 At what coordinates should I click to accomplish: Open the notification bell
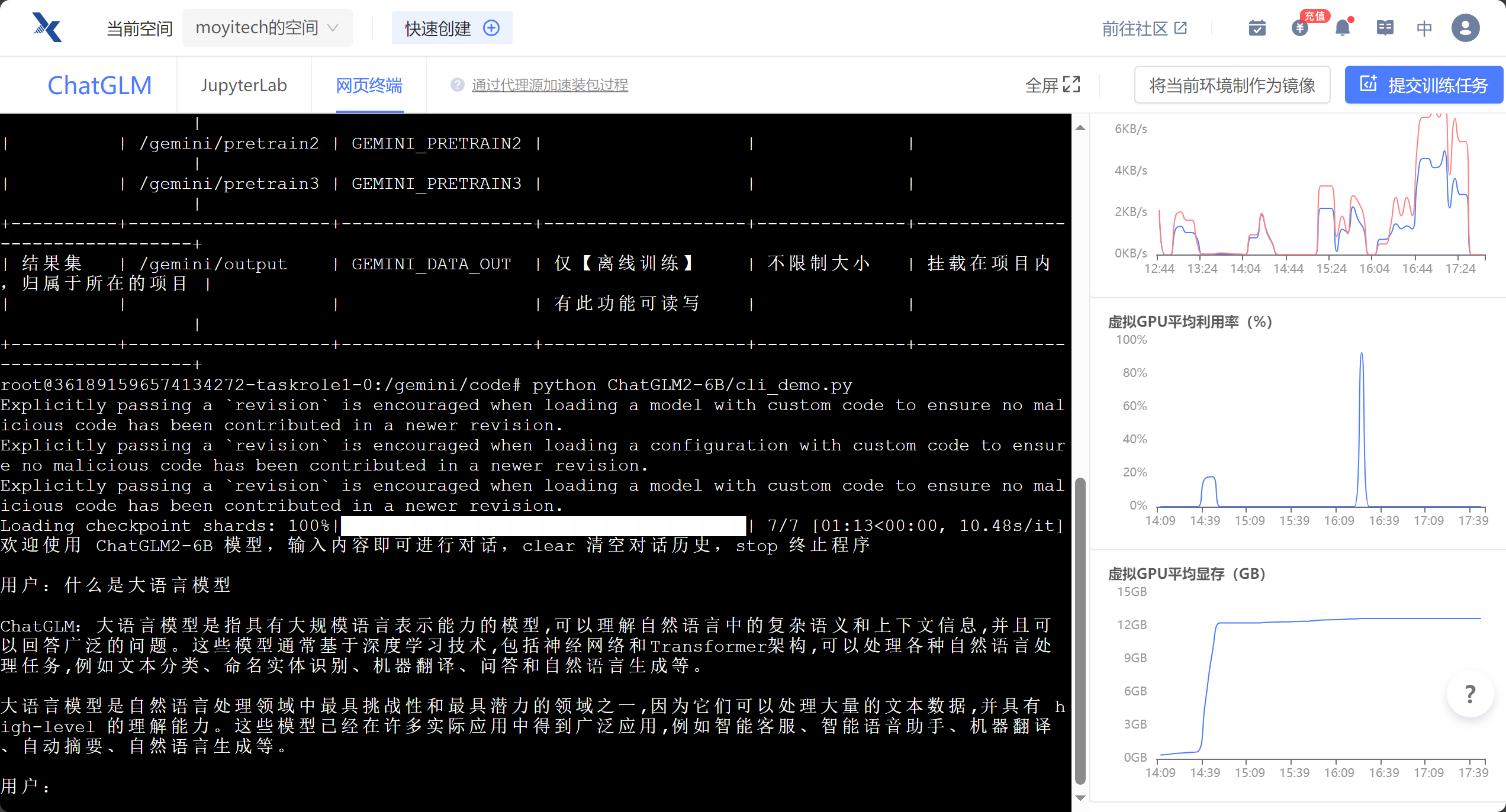pos(1343,28)
